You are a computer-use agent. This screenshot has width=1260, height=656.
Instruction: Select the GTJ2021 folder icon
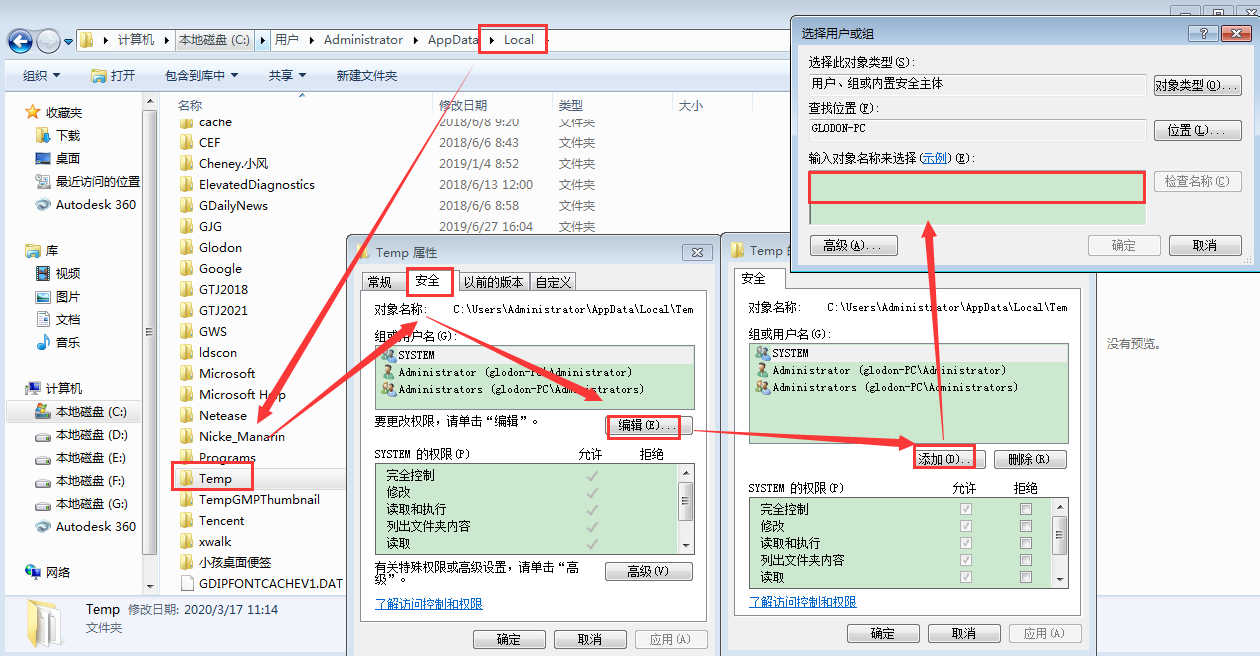[x=186, y=310]
